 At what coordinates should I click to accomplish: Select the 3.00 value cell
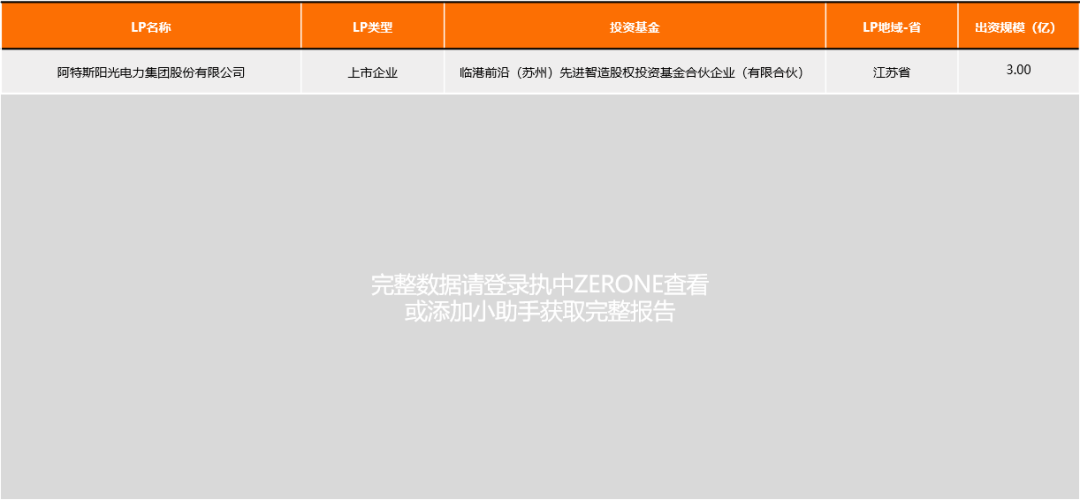pos(1019,70)
